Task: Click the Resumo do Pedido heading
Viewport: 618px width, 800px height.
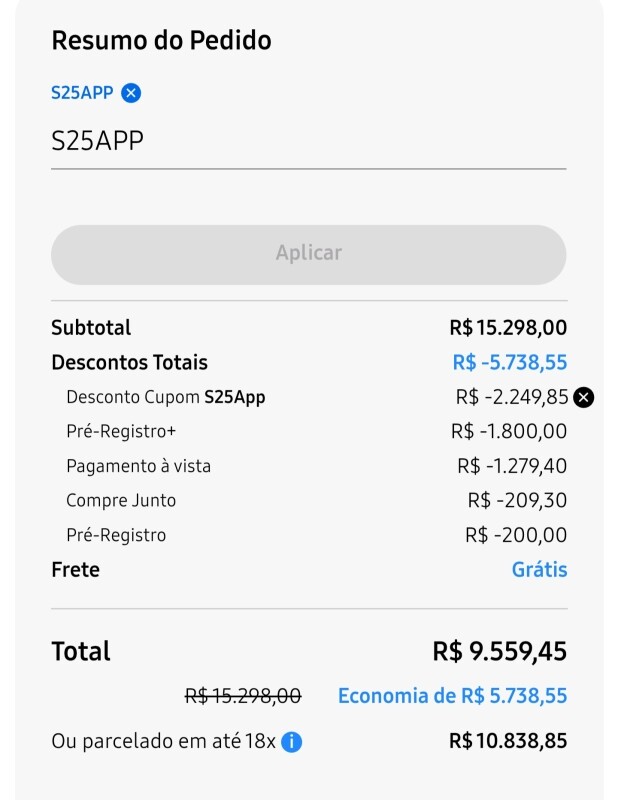Action: click(x=161, y=41)
